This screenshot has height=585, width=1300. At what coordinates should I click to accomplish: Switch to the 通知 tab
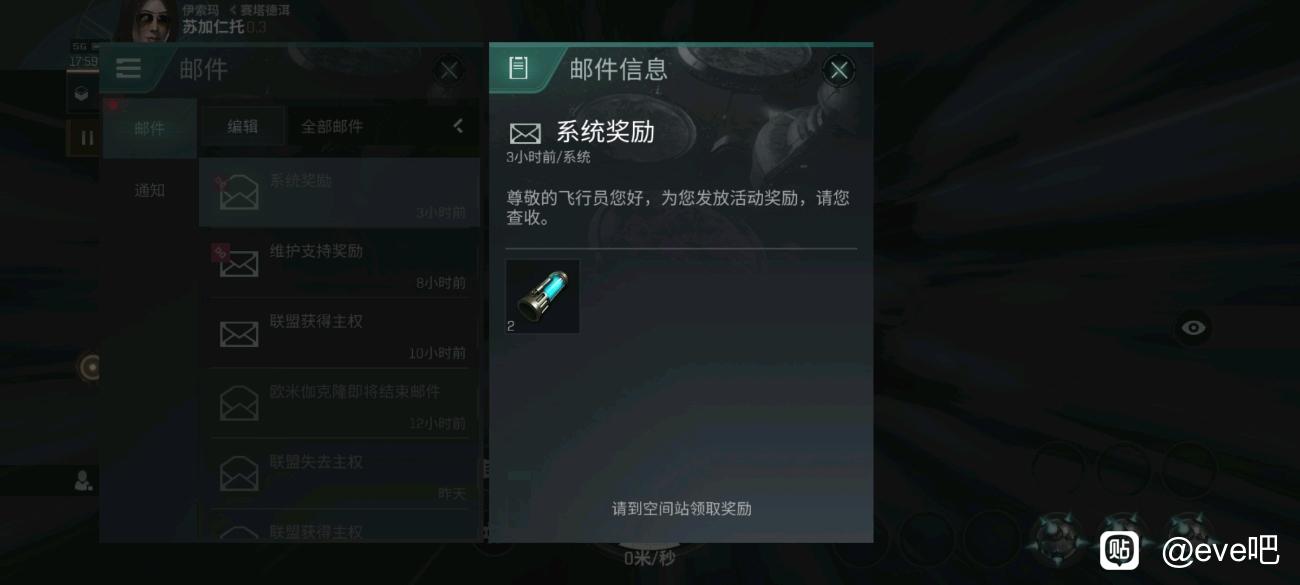pos(150,190)
